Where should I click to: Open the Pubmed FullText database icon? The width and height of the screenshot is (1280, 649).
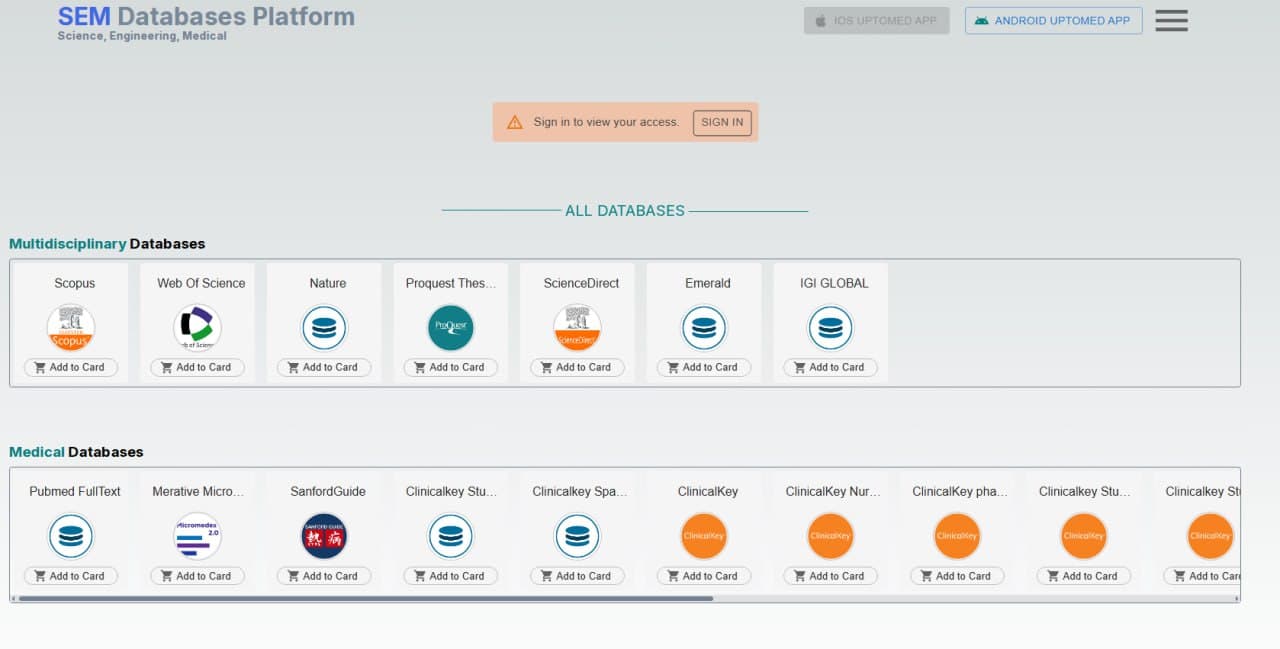71,537
